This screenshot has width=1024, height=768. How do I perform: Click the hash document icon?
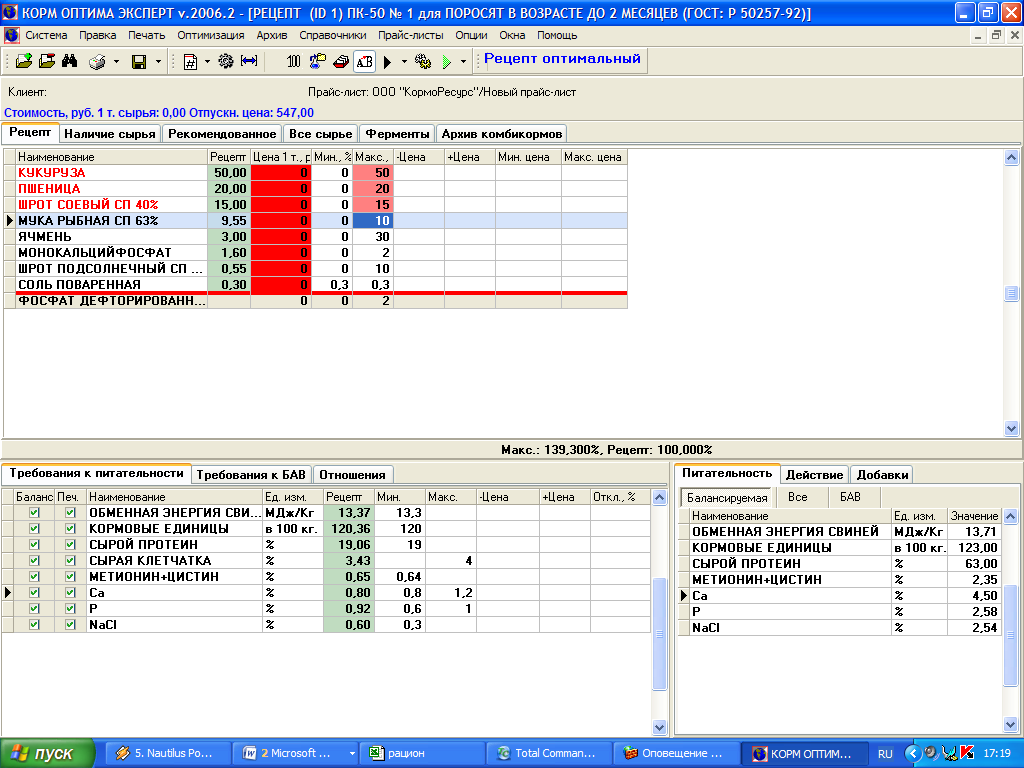tap(190, 62)
